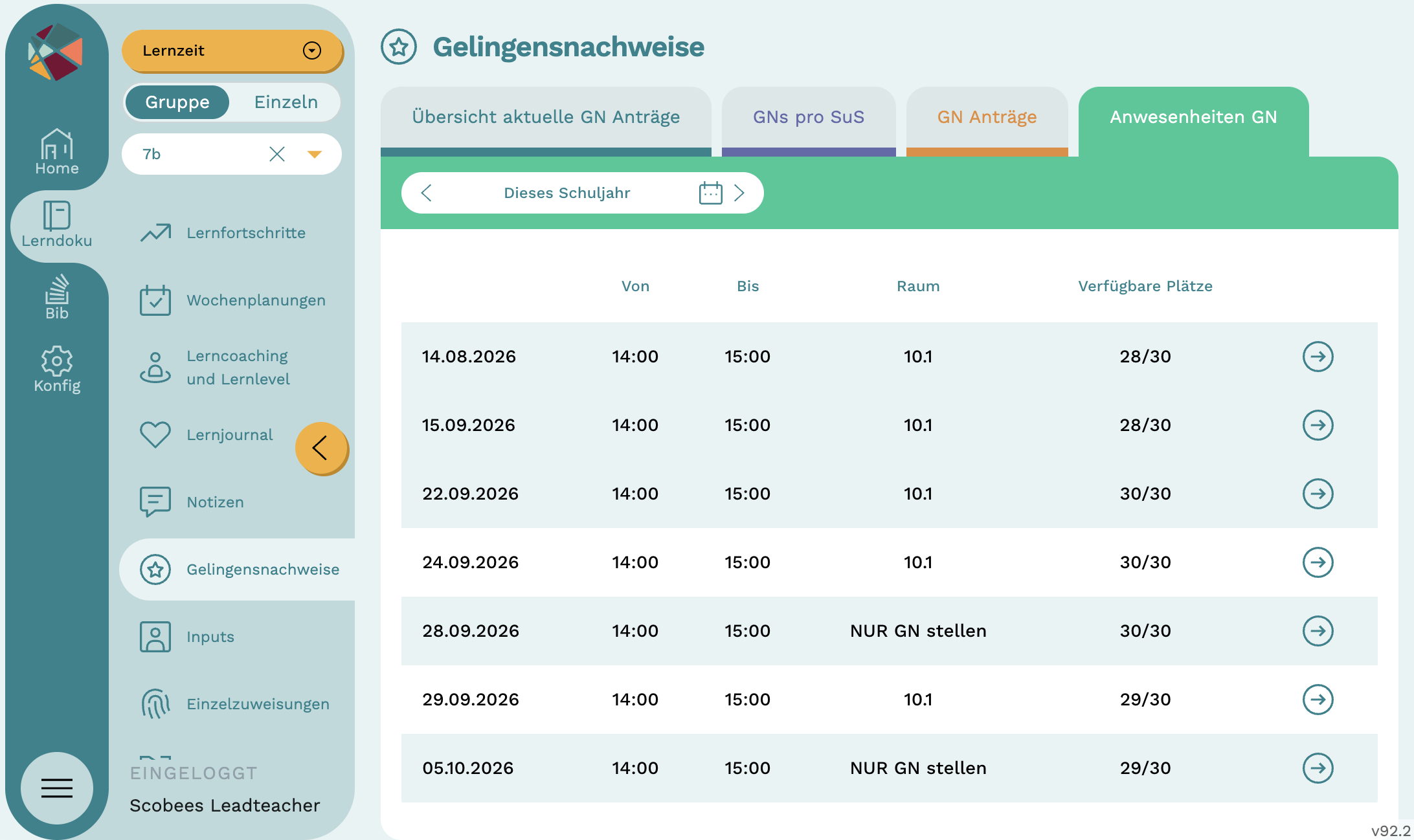Switch to GN Anträge tab

(987, 120)
